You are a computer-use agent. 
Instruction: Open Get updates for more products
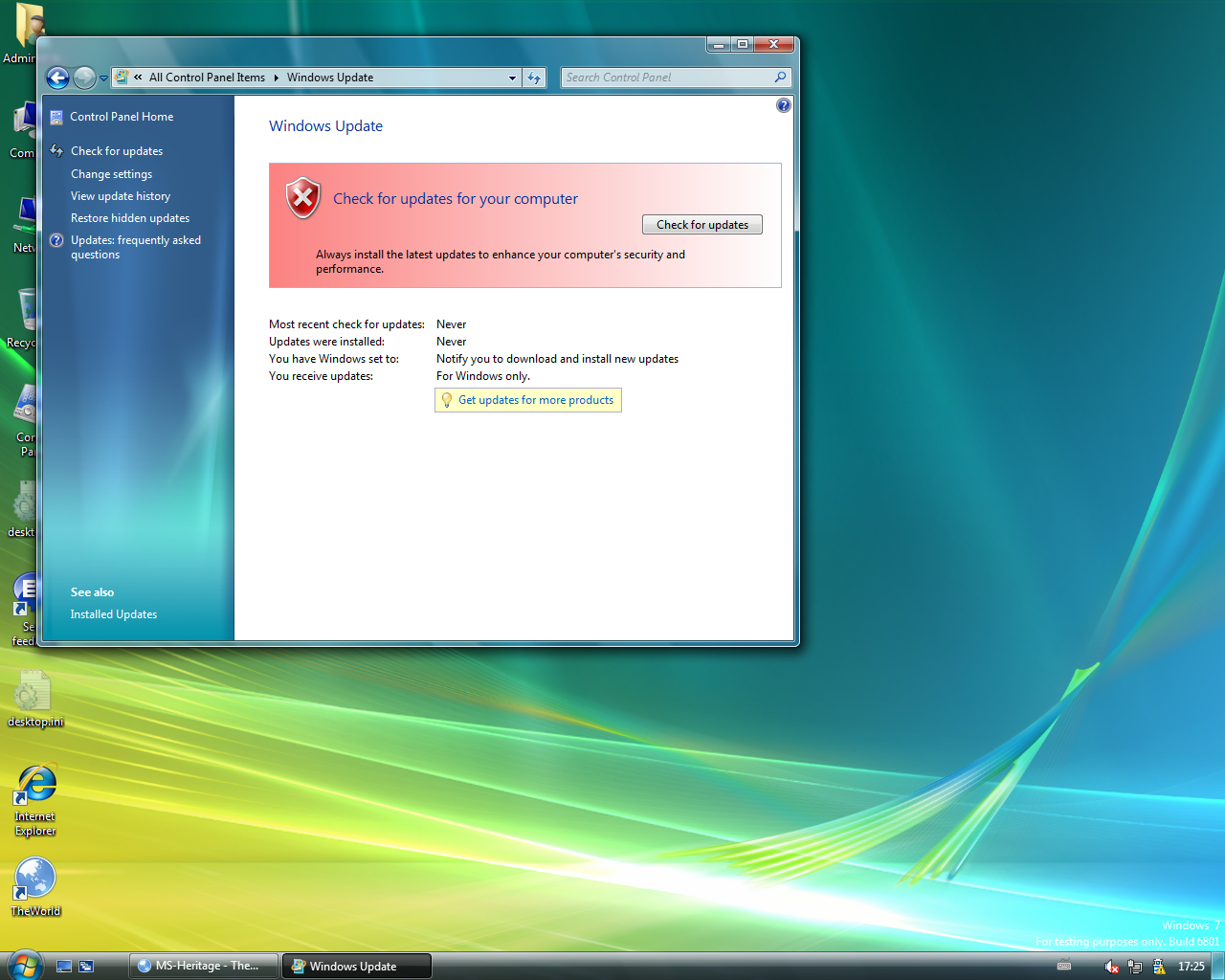pyautogui.click(x=535, y=400)
